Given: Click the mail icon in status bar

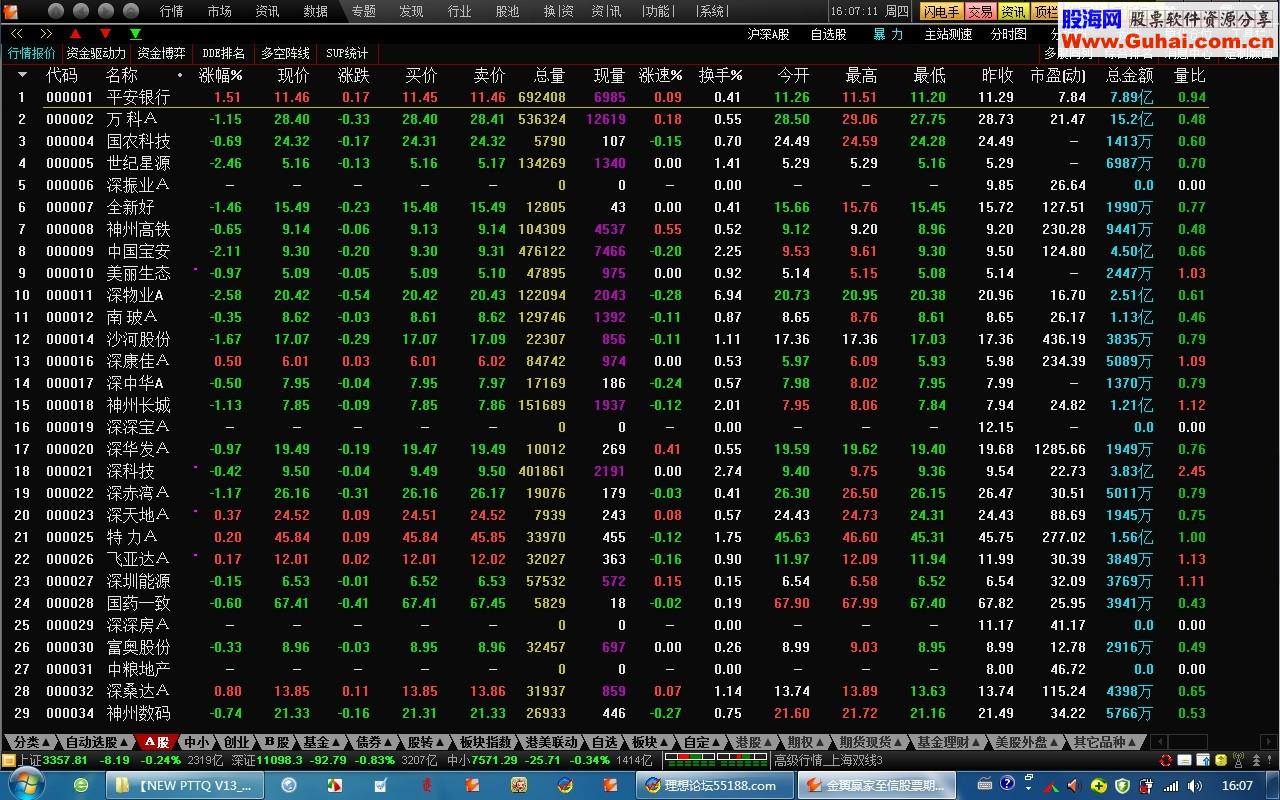Looking at the screenshot, I should coord(1184,760).
